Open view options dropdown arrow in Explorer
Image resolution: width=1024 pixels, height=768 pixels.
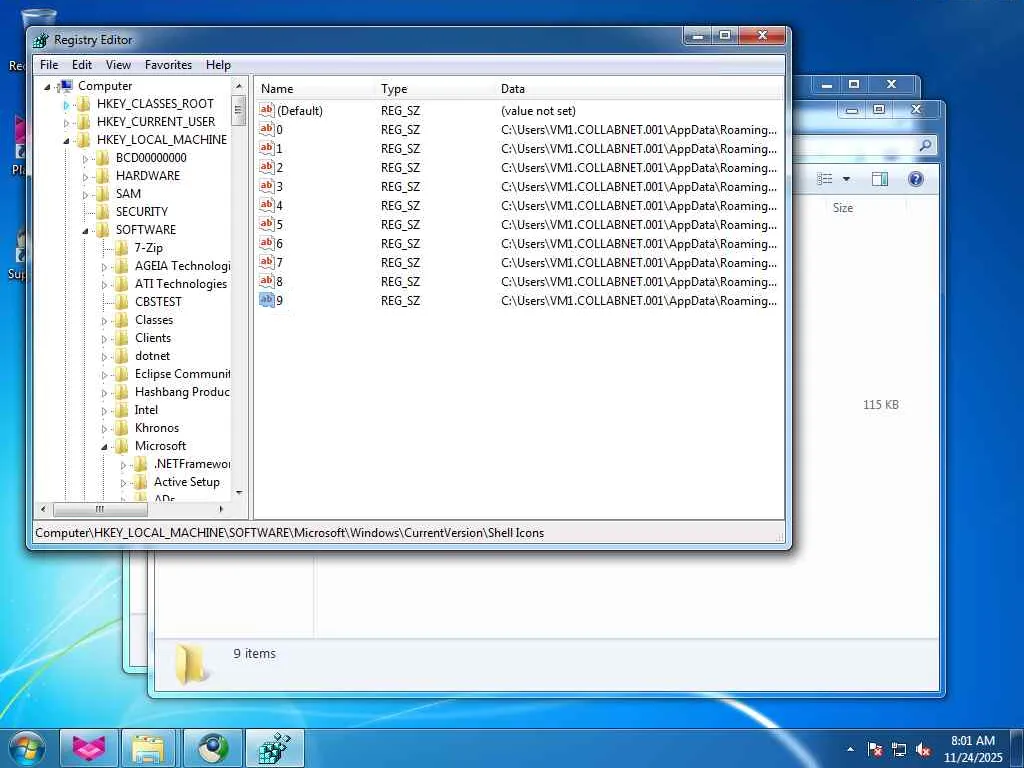[x=846, y=179]
